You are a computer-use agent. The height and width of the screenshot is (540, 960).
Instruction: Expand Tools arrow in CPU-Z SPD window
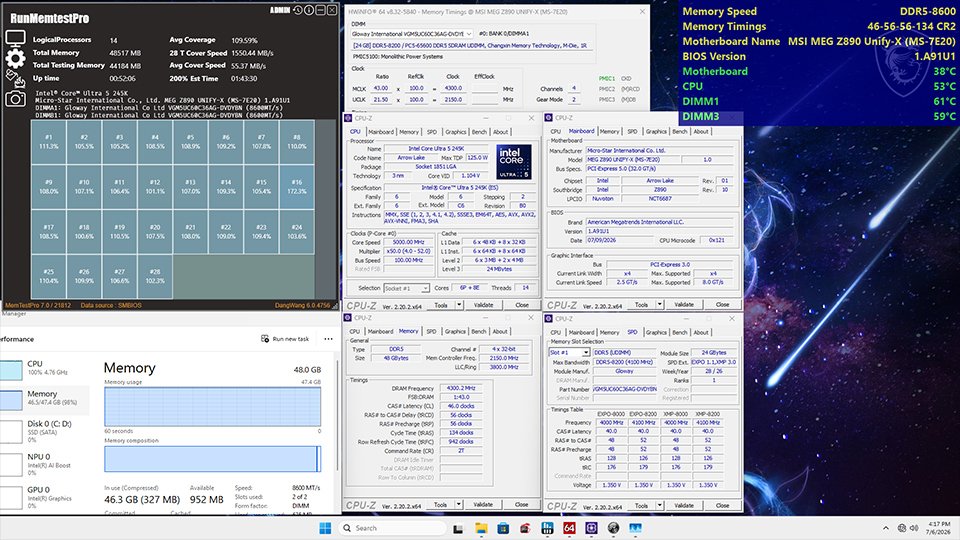click(660, 505)
